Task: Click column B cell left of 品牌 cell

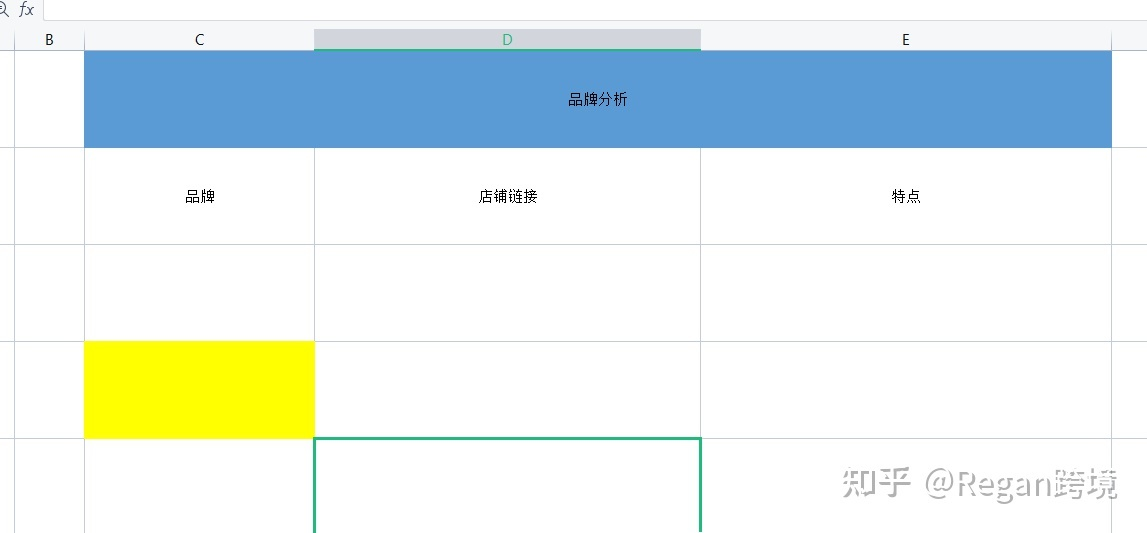Action: [x=49, y=196]
